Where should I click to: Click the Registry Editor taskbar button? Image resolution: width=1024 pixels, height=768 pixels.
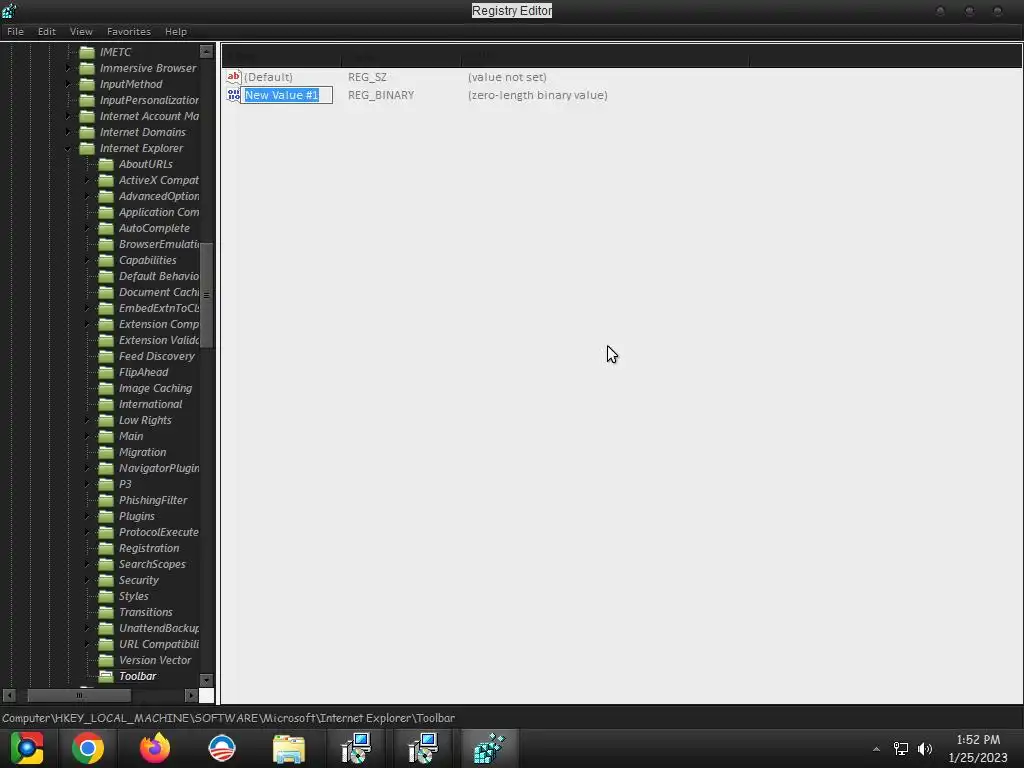[x=490, y=748]
